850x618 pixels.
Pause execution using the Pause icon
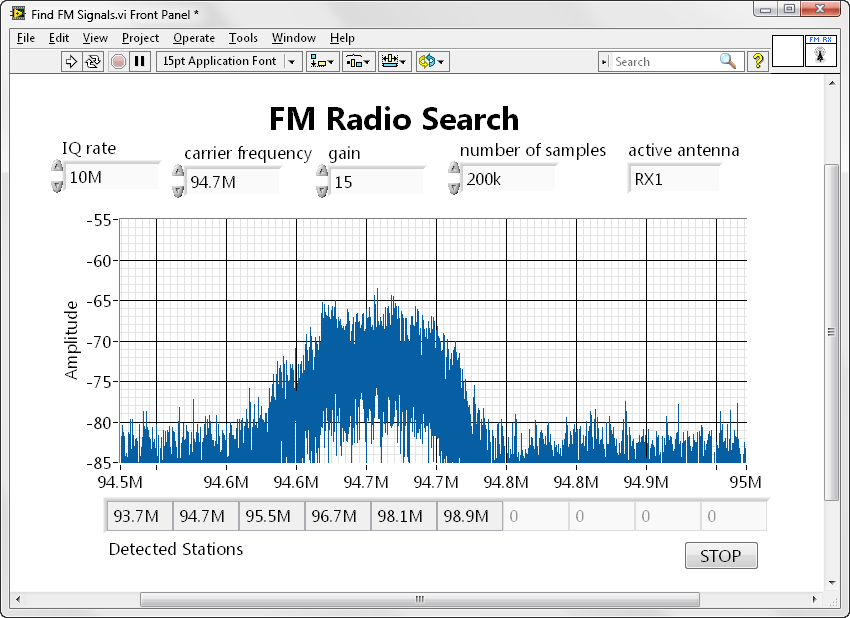click(x=138, y=61)
